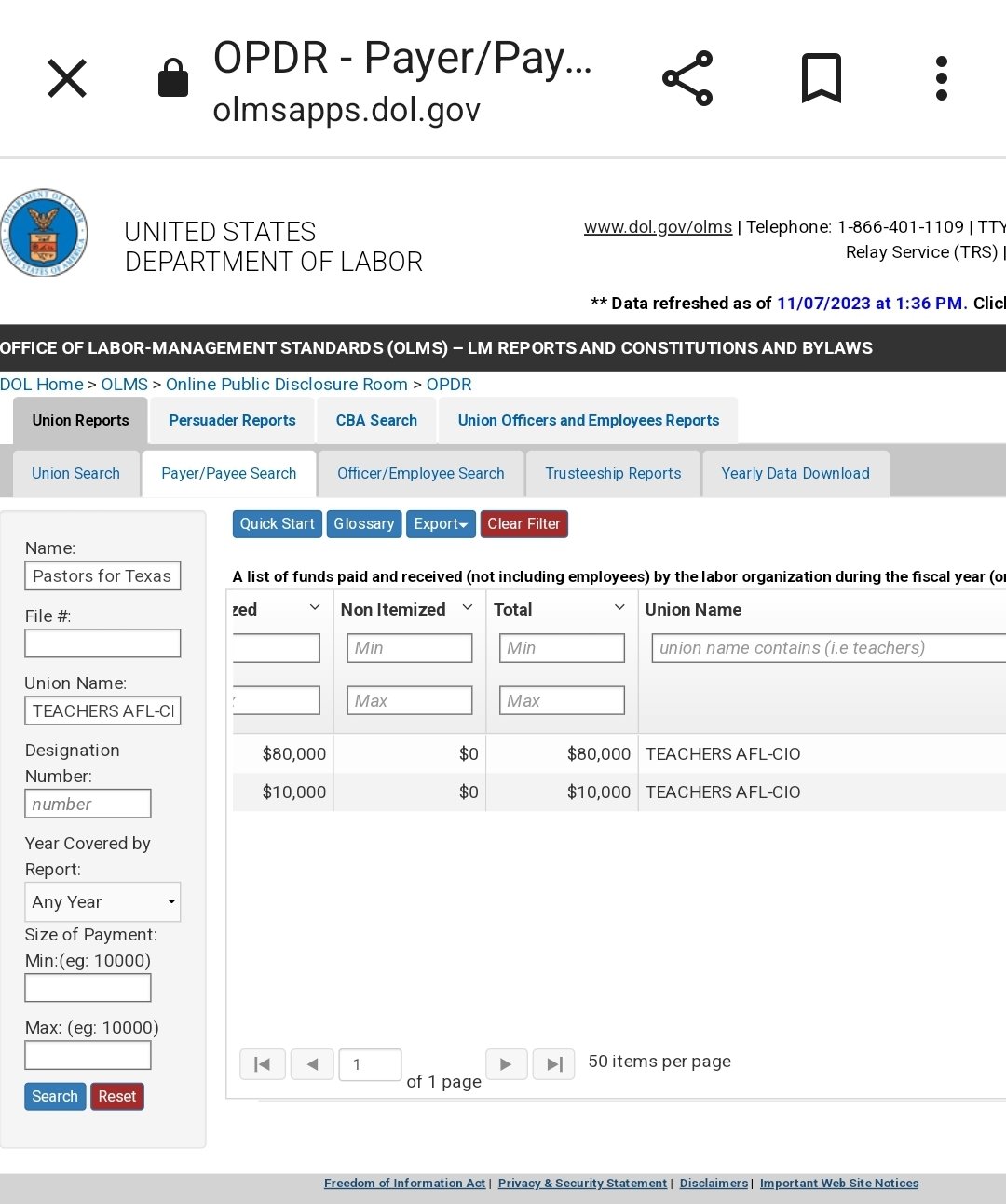Click the Non Itemized column header text
The image size is (1006, 1204).
tap(393, 610)
